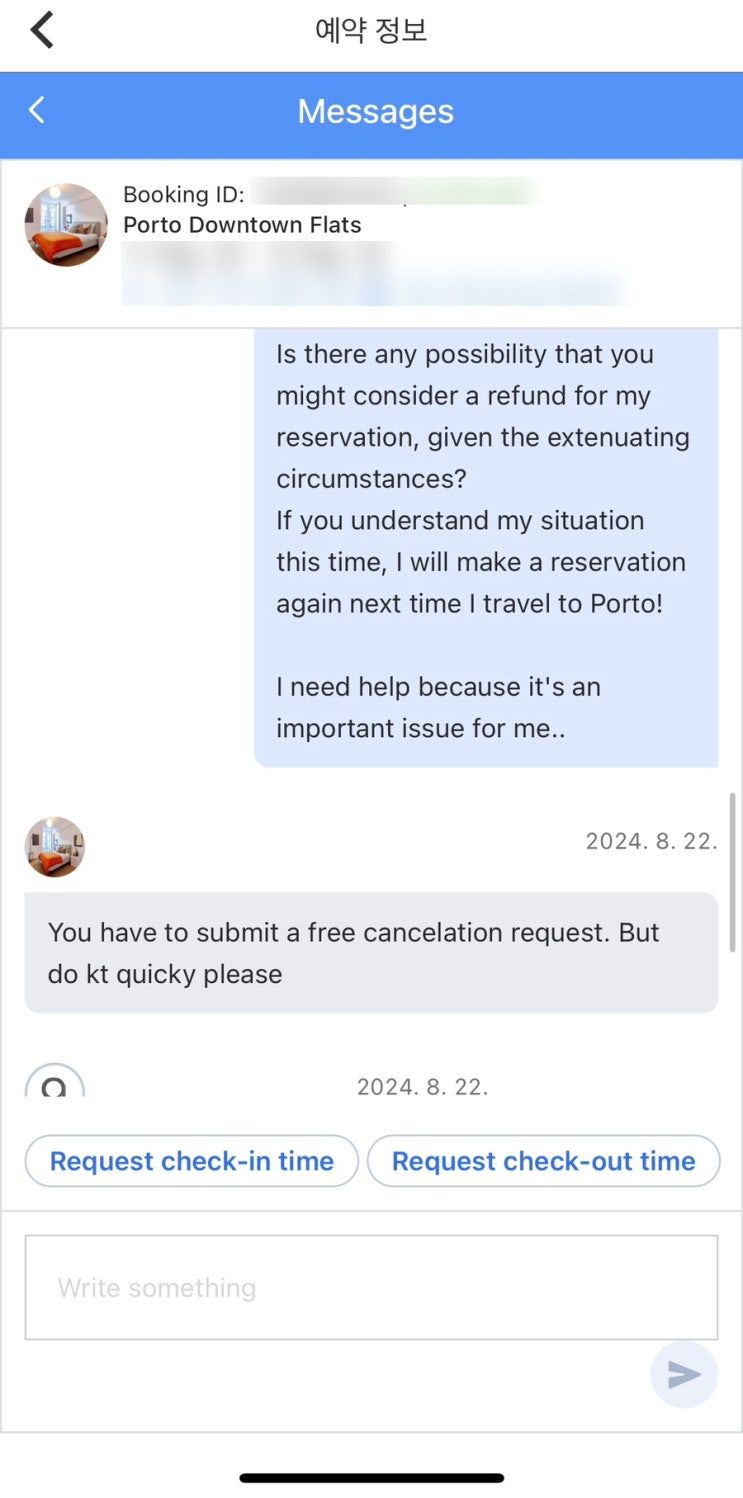Select the Porto Downtown Flats property name
Image resolution: width=743 pixels, height=1498 pixels.
pos(242,225)
